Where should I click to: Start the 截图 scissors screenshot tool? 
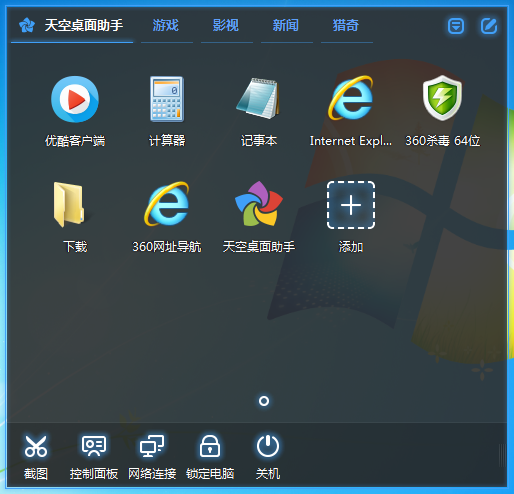pyautogui.click(x=36, y=446)
